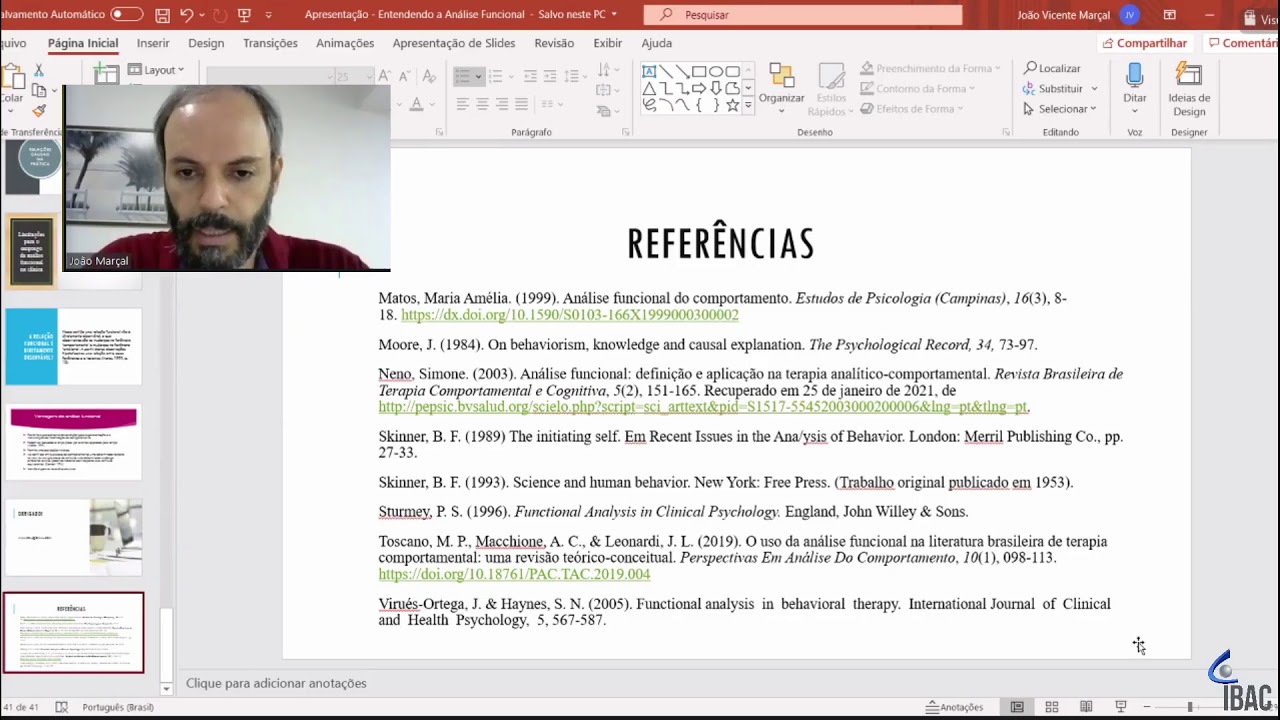Center the paragraph text

pos(482,104)
